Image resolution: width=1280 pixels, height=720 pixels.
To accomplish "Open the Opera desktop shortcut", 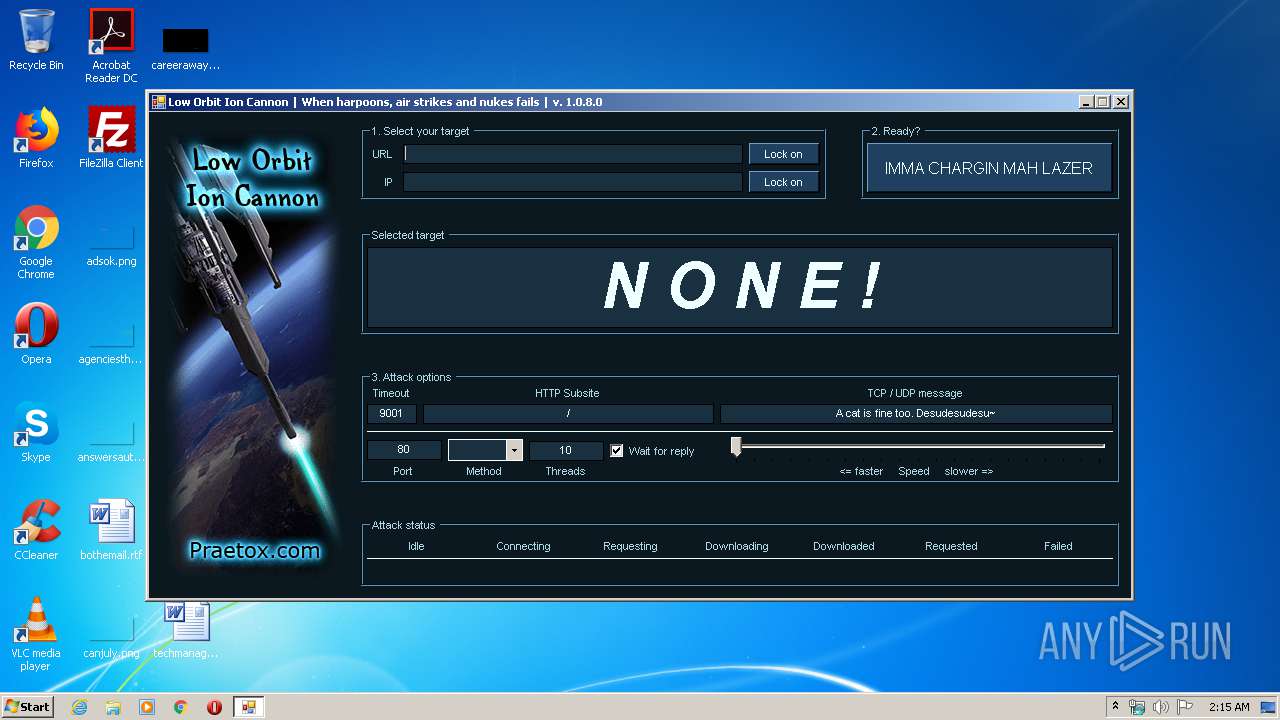I will [36, 334].
